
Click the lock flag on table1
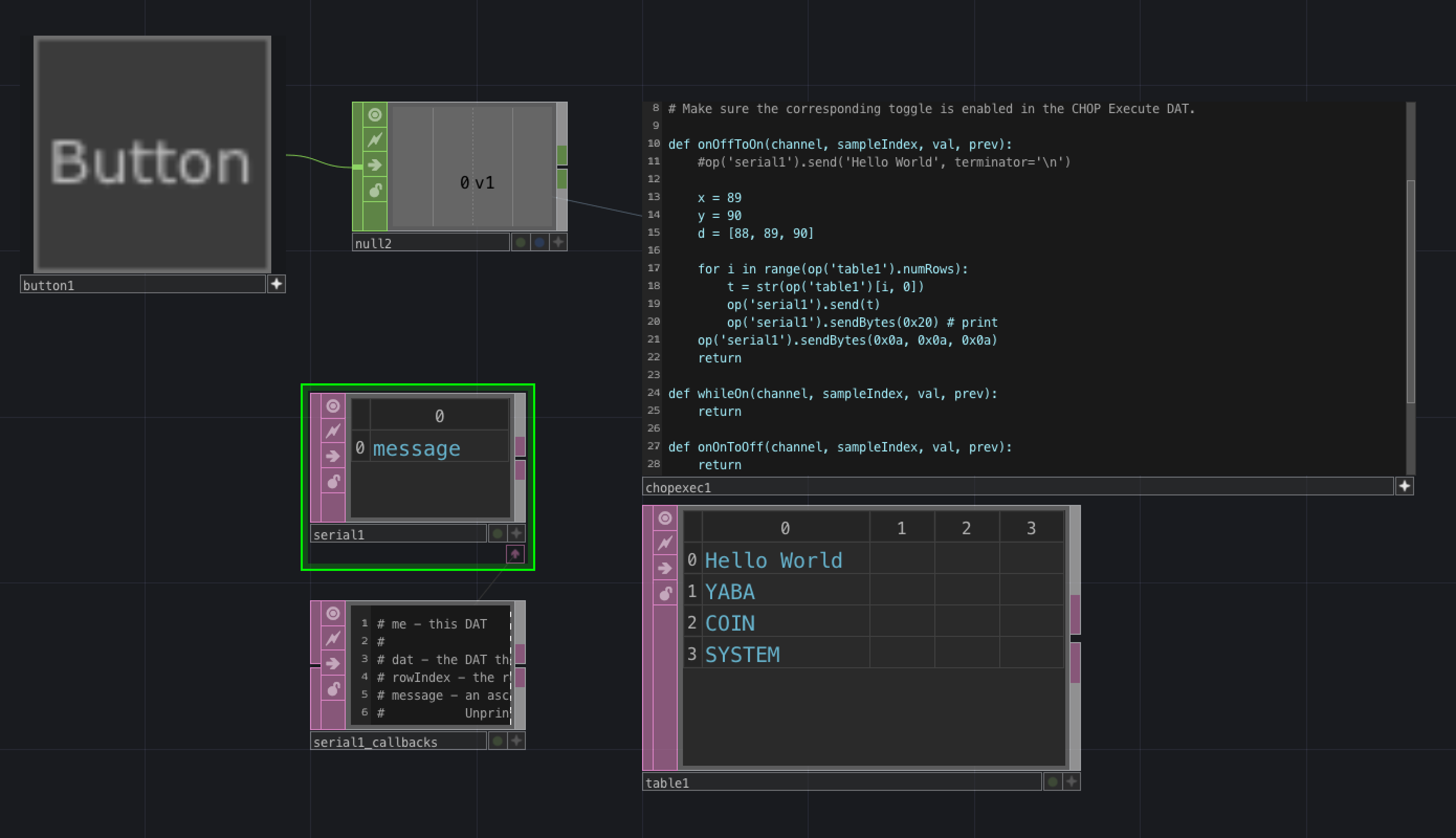(665, 593)
